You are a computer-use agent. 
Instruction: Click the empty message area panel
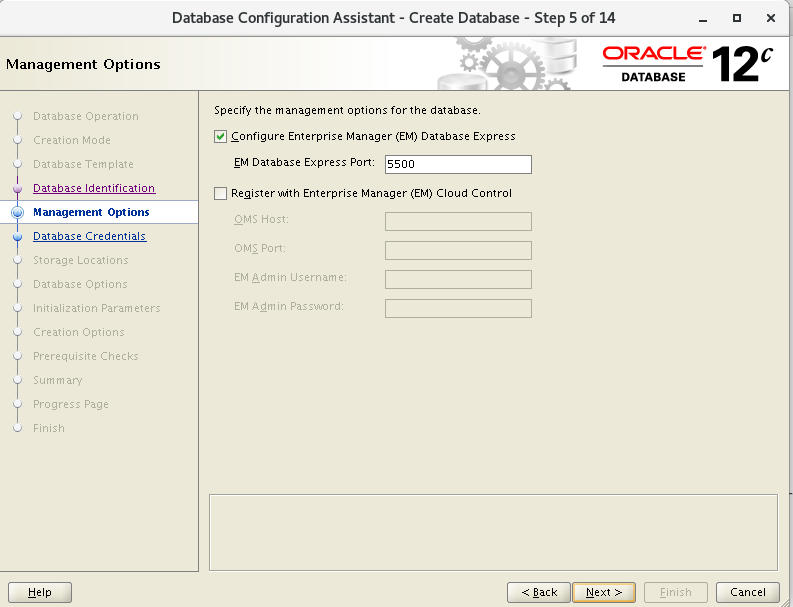[493, 533]
